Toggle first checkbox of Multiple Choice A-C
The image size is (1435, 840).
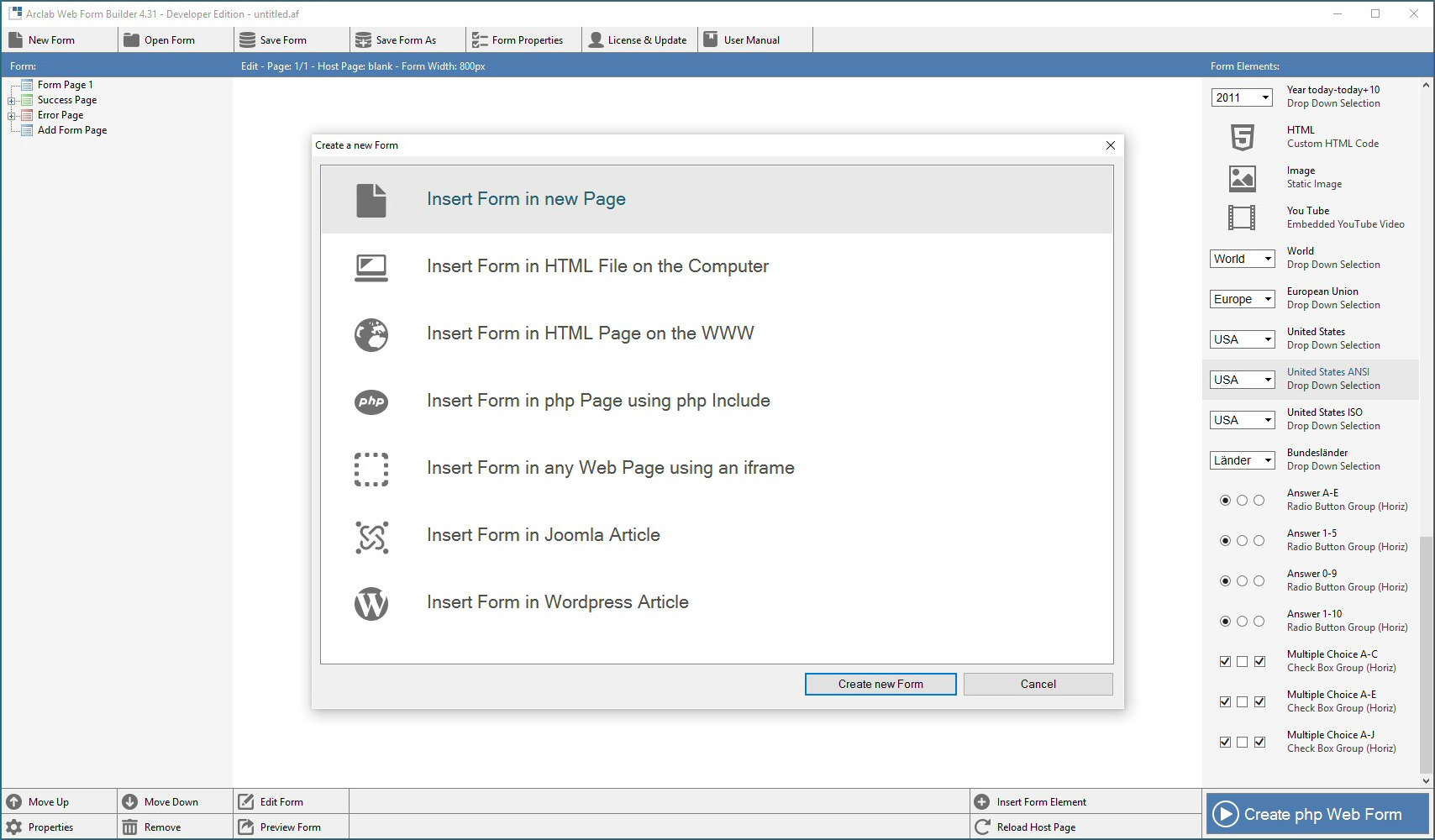coord(1225,662)
